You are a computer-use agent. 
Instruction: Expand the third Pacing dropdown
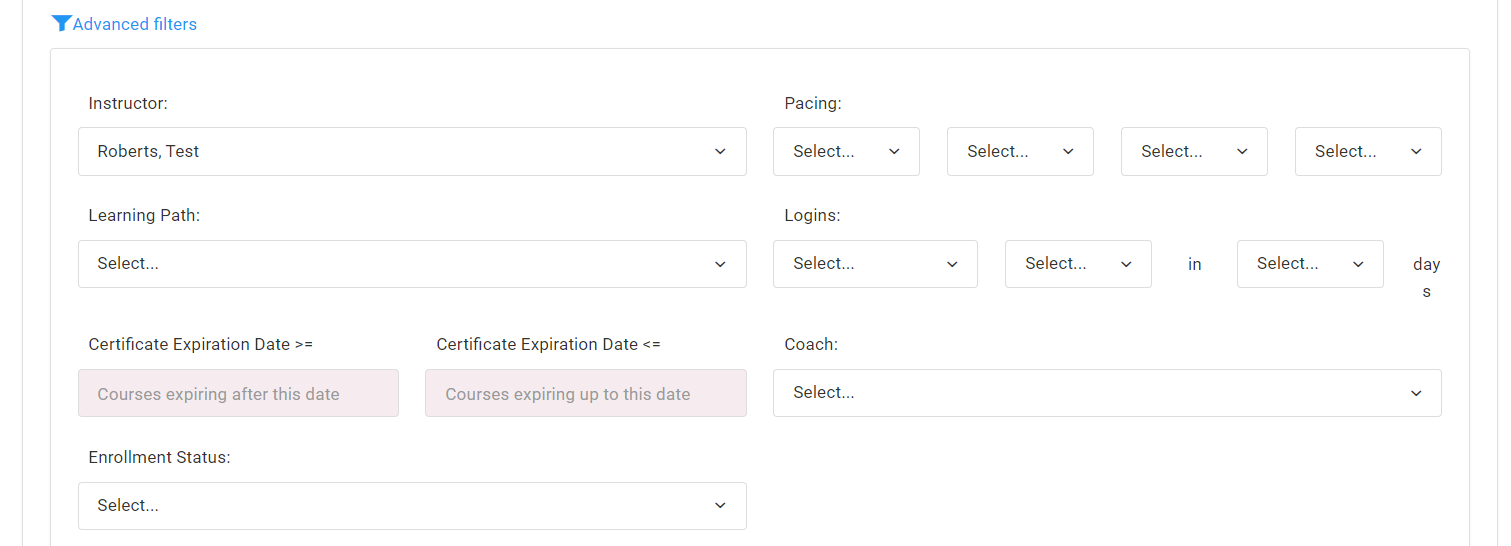click(x=1193, y=152)
